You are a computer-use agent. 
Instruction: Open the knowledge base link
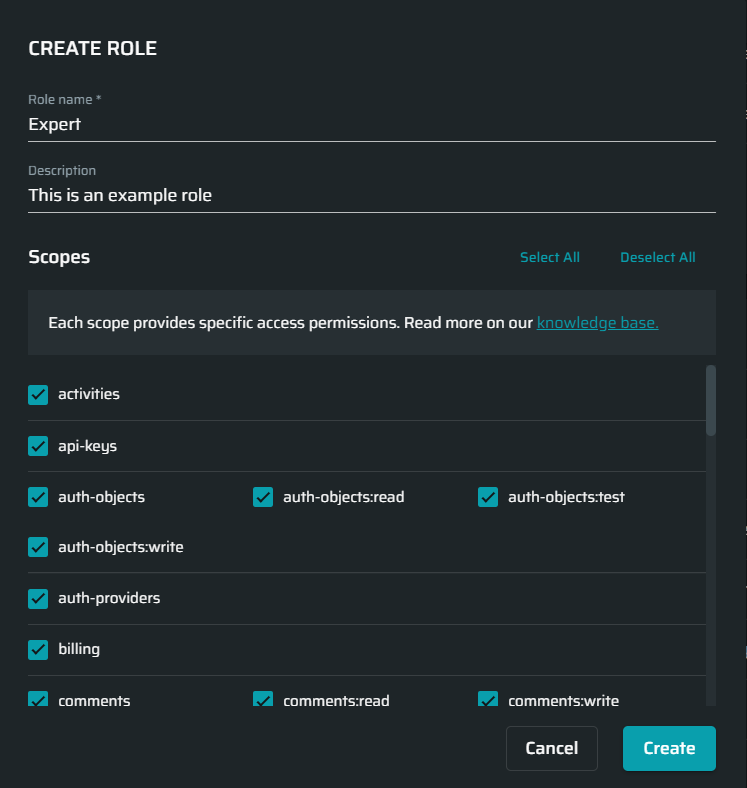point(597,323)
